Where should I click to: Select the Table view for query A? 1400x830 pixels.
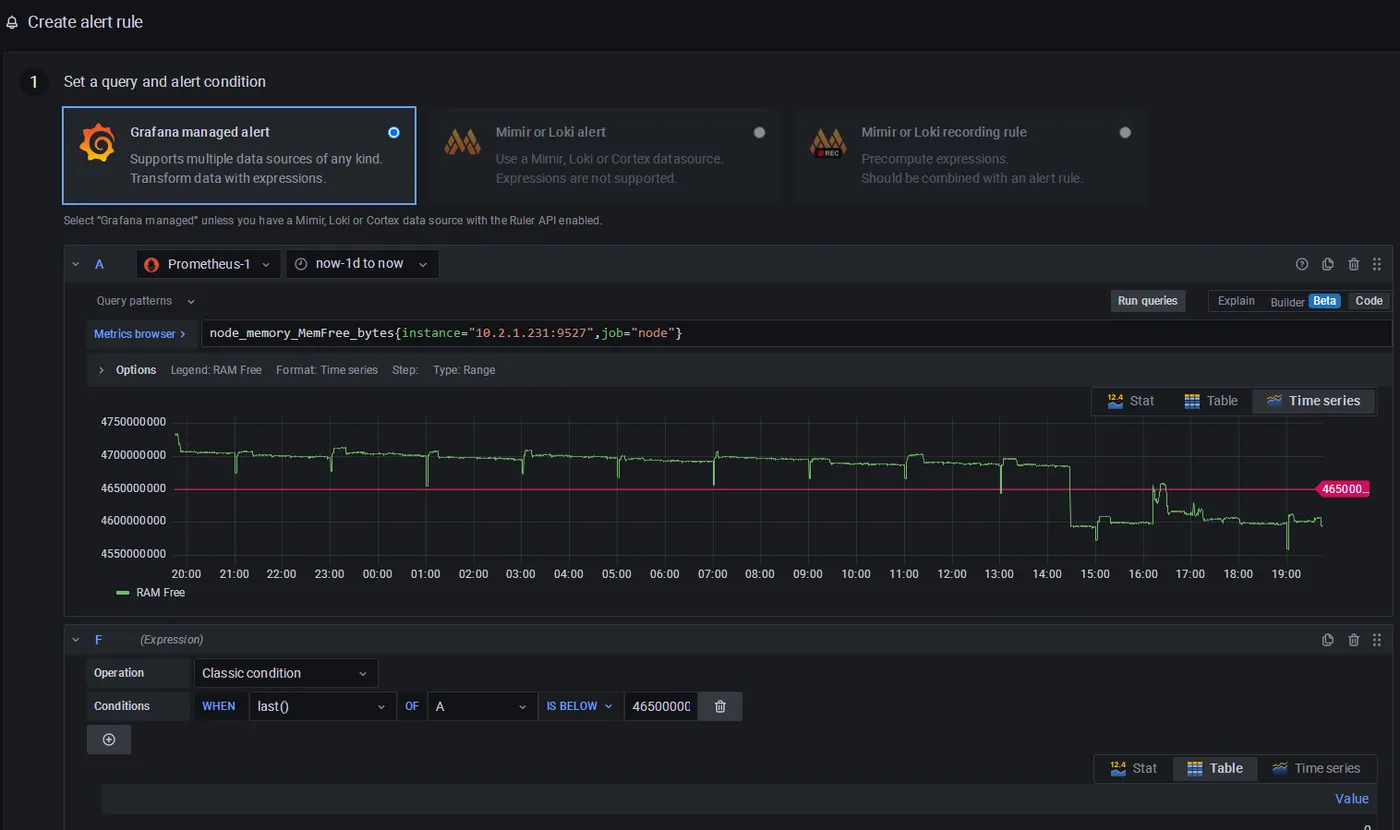coord(1211,401)
